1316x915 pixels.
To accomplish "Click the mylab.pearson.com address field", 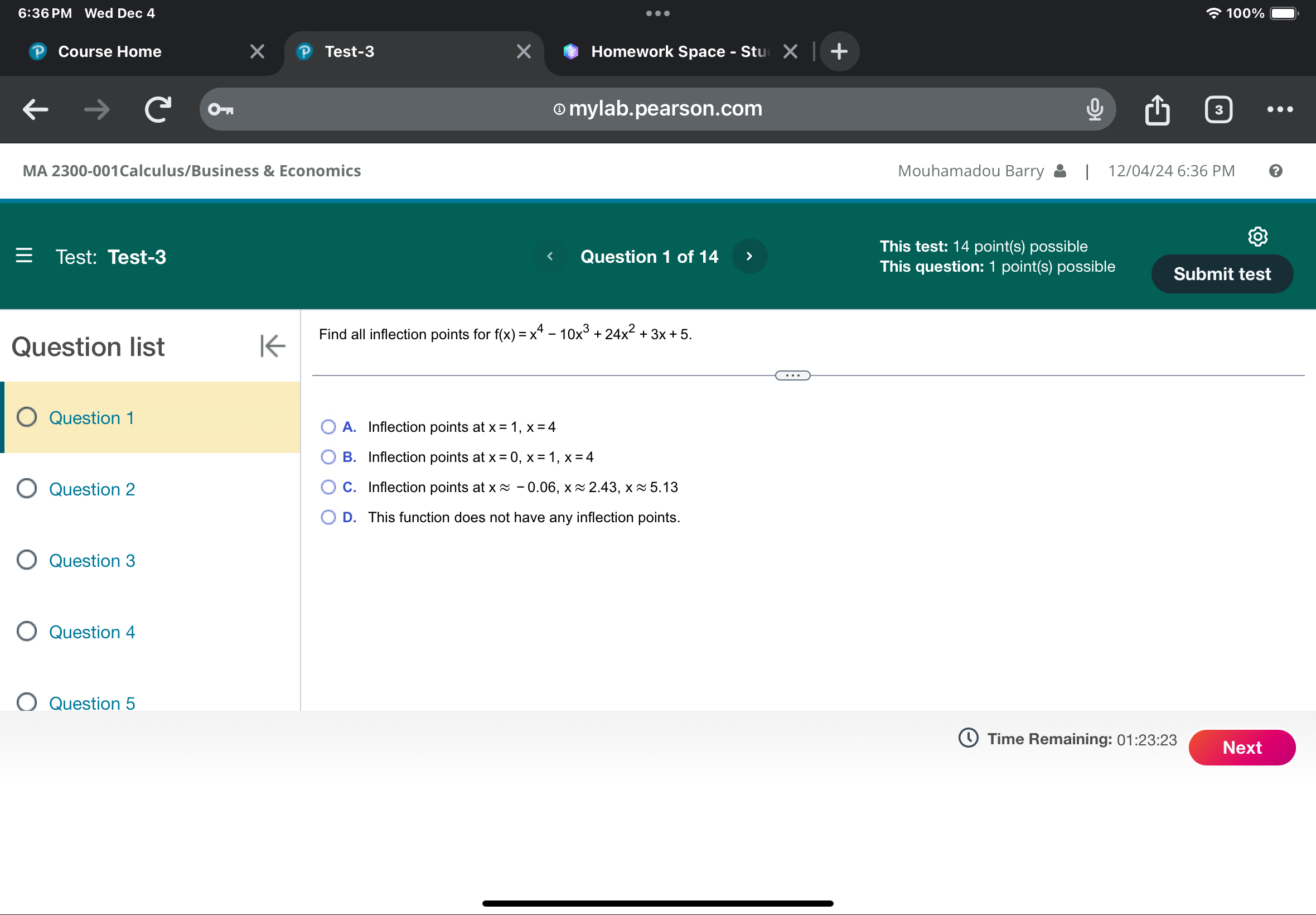I will pyautogui.click(x=657, y=109).
